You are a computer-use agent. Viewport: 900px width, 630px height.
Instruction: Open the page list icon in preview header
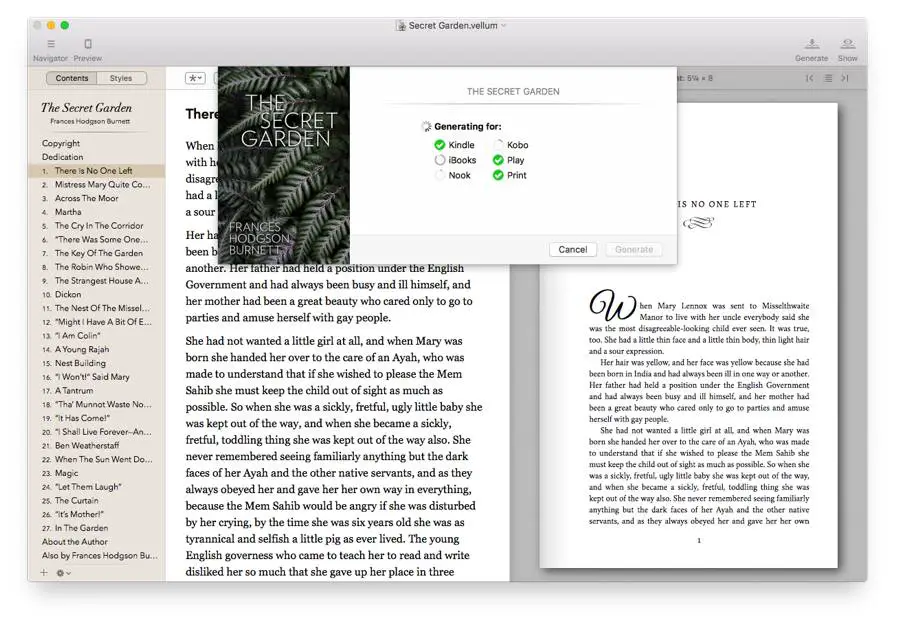click(828, 78)
